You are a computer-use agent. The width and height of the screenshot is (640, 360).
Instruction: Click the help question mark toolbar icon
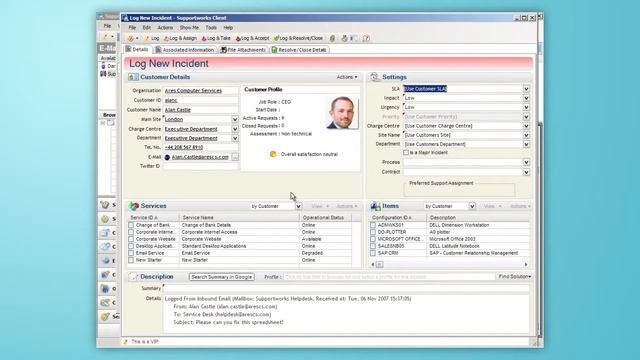pos(366,38)
